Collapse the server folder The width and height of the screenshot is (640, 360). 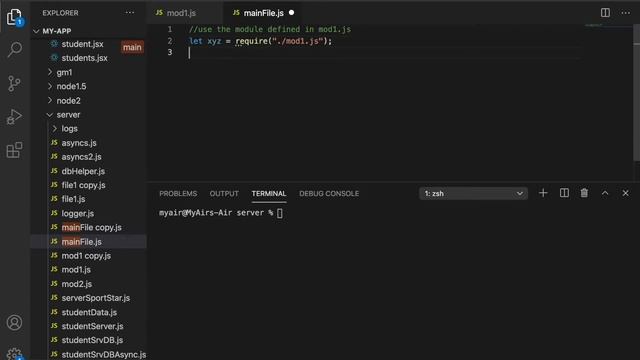pyautogui.click(x=89, y=115)
